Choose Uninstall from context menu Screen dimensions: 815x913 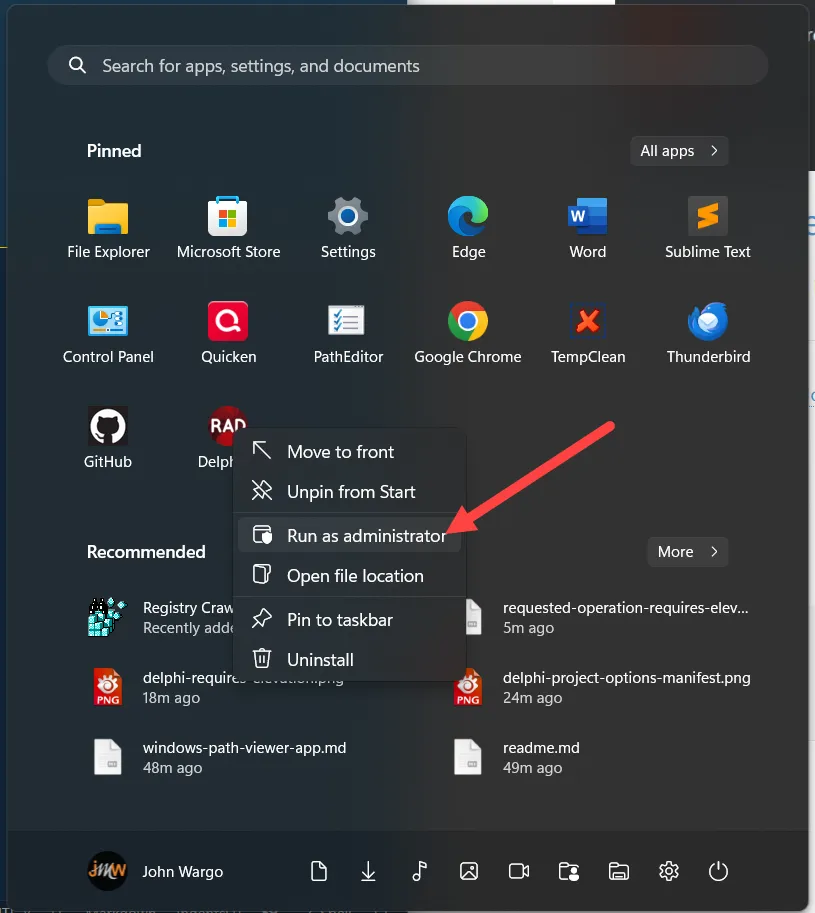point(349,660)
